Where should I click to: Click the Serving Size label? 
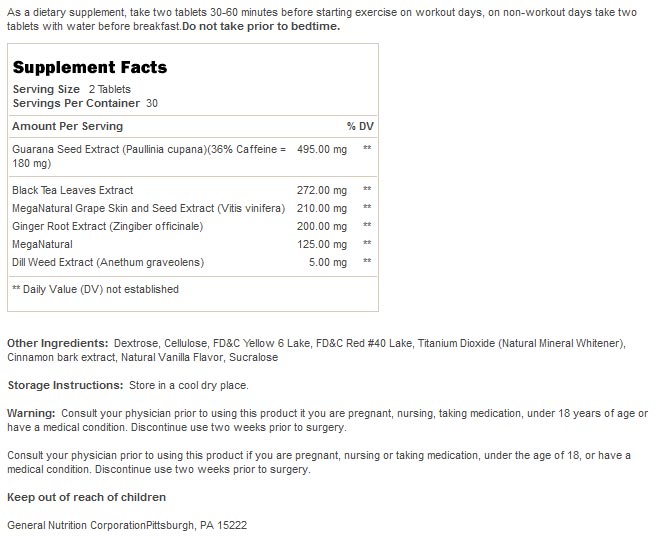pyautogui.click(x=46, y=90)
